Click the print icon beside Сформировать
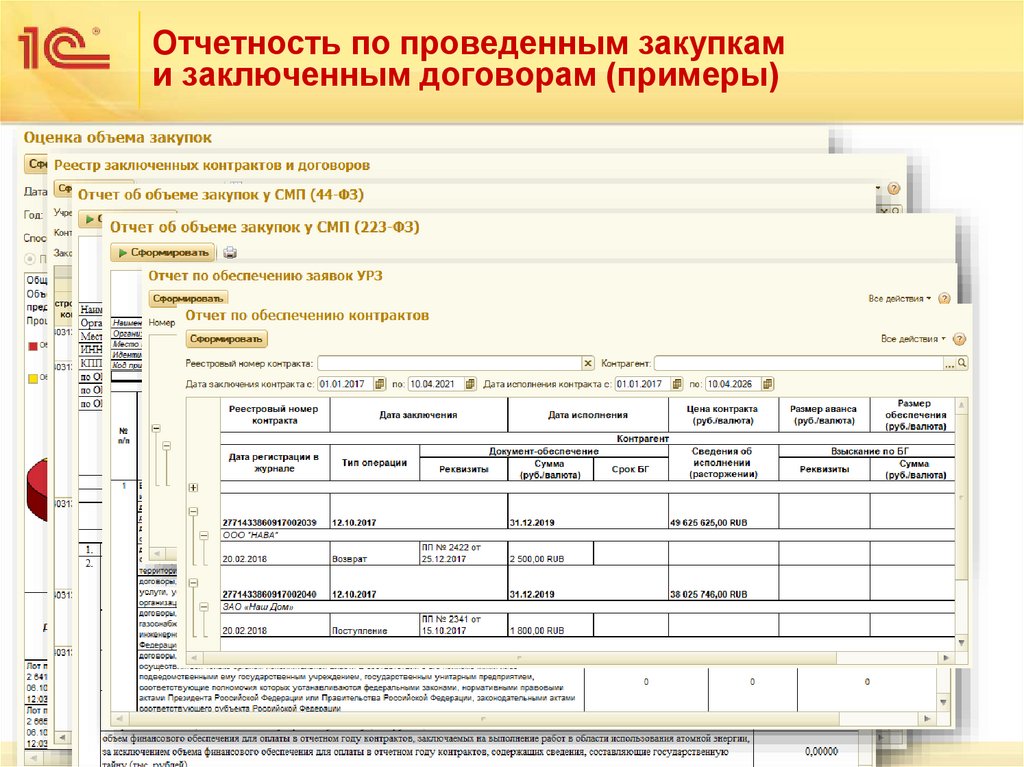The width and height of the screenshot is (1024, 767). [230, 253]
